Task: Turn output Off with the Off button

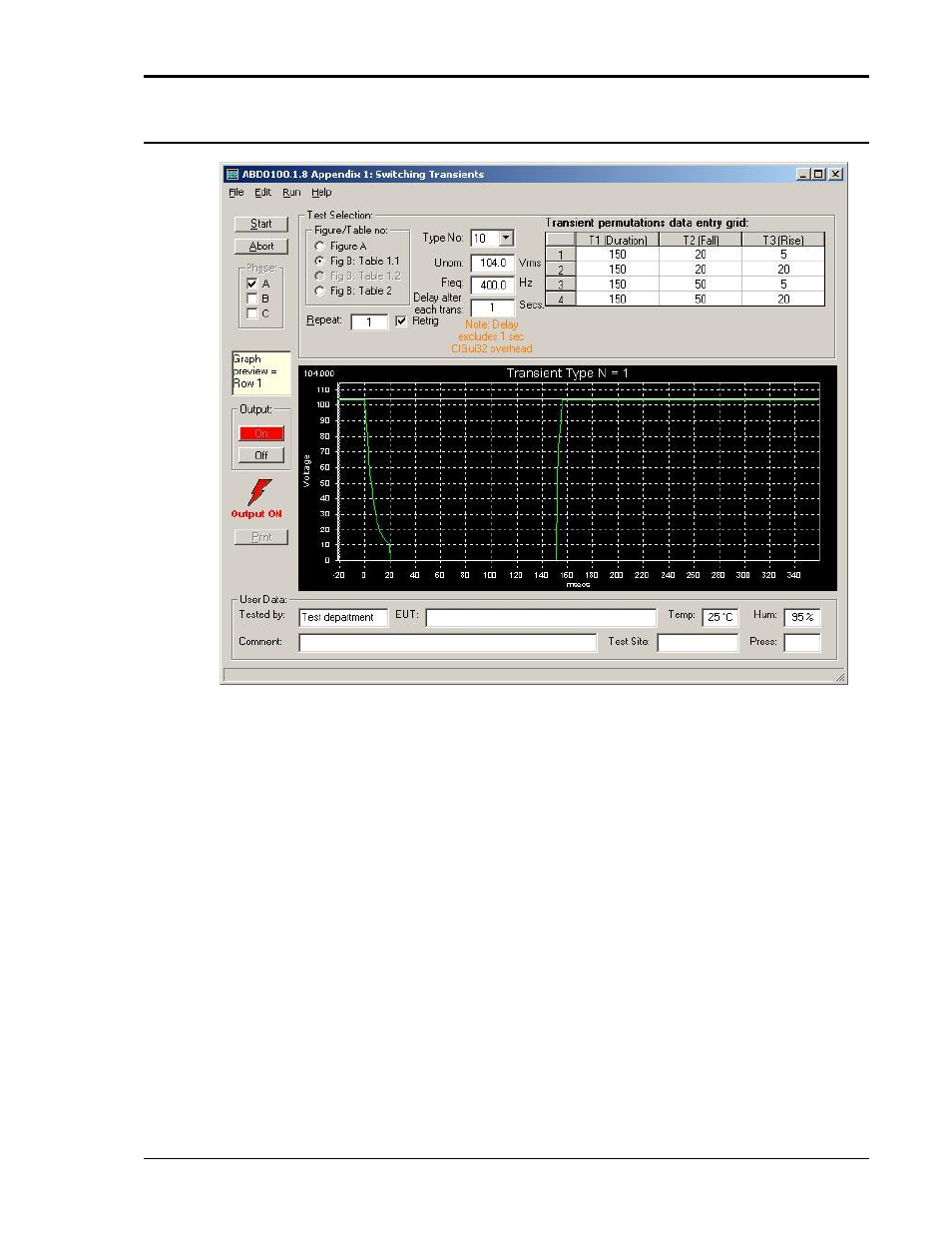Action: click(x=261, y=455)
